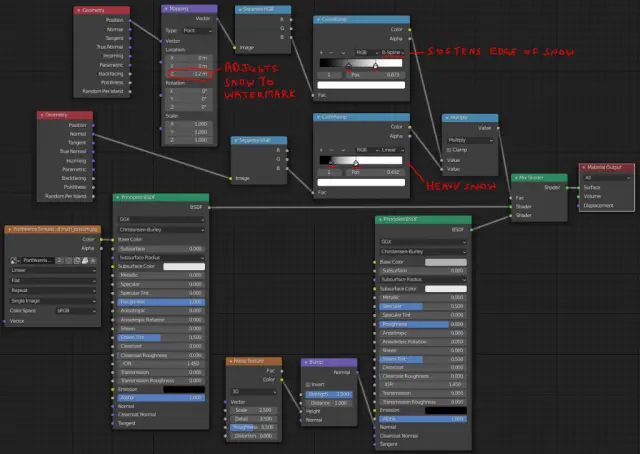Click the Detail field in Noise Texture showing 3.500

253,419
